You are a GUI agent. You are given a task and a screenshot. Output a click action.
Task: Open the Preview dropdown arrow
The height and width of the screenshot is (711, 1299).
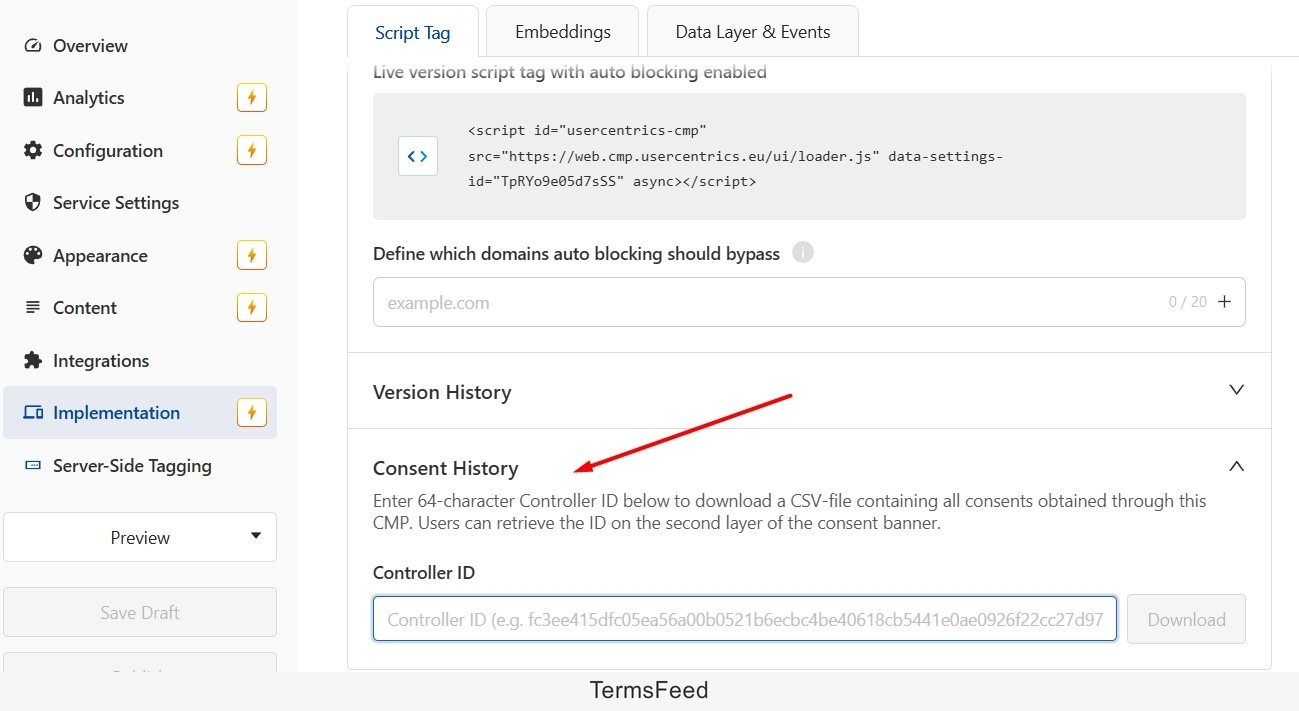(x=256, y=536)
